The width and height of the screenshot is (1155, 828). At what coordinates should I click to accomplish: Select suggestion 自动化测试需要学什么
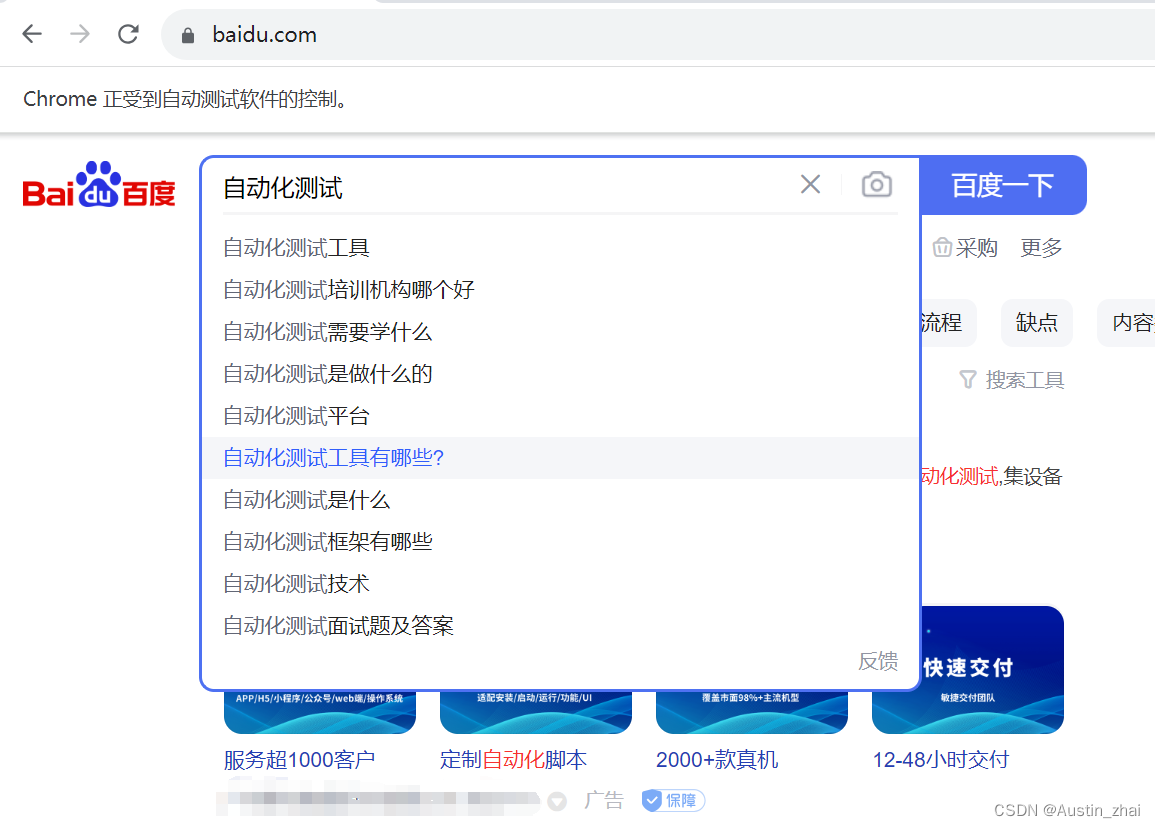tap(560, 332)
